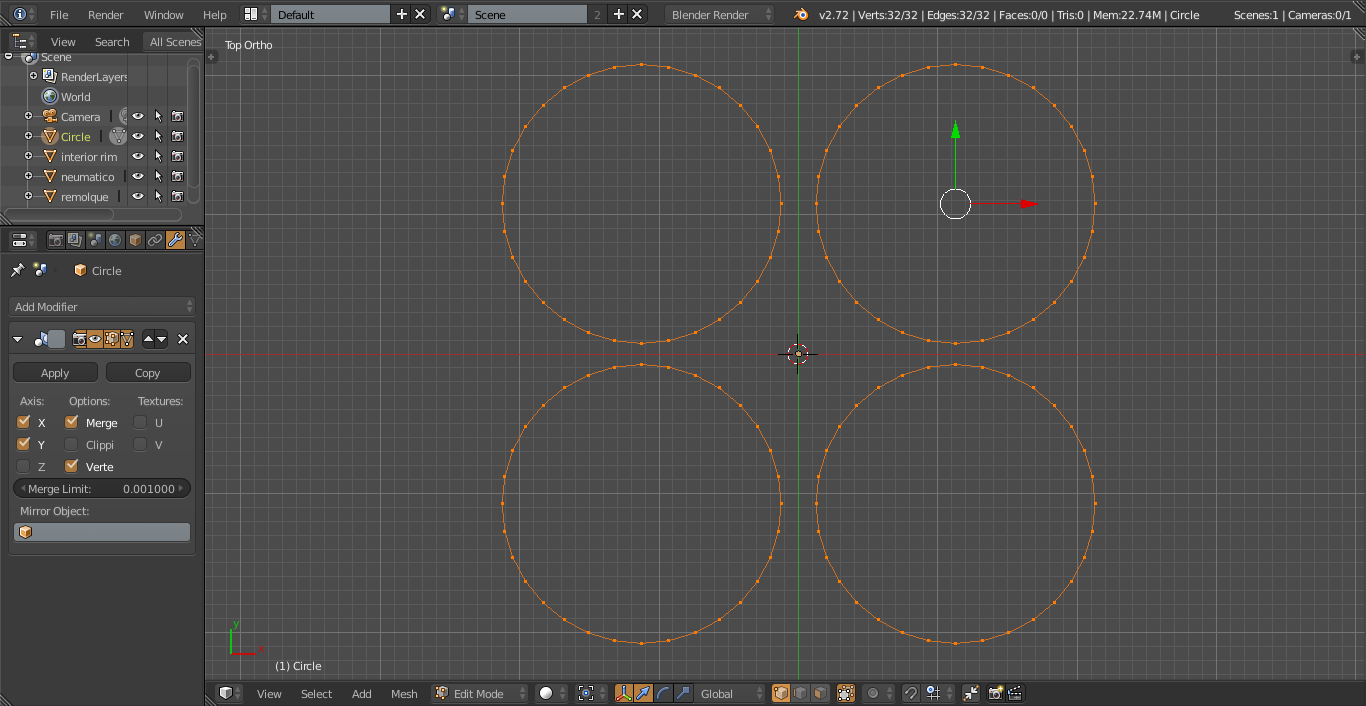Switch to edge select mode
The height and width of the screenshot is (706, 1366).
801,693
